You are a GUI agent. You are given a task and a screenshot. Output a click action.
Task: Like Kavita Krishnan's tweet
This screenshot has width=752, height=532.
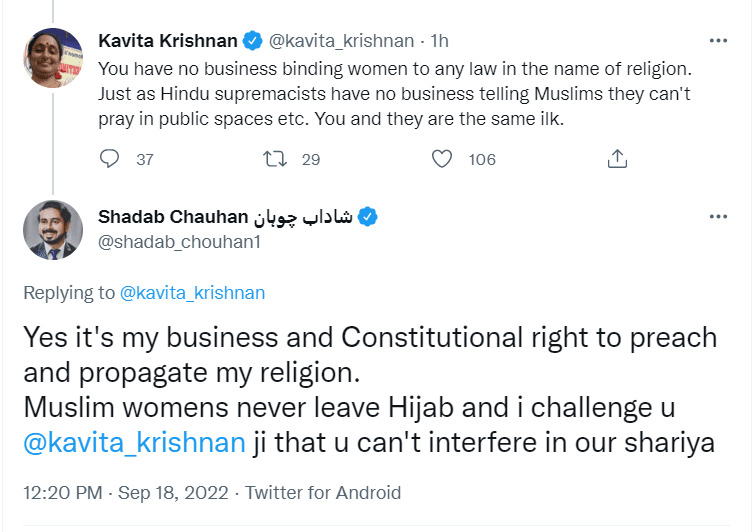[444, 158]
